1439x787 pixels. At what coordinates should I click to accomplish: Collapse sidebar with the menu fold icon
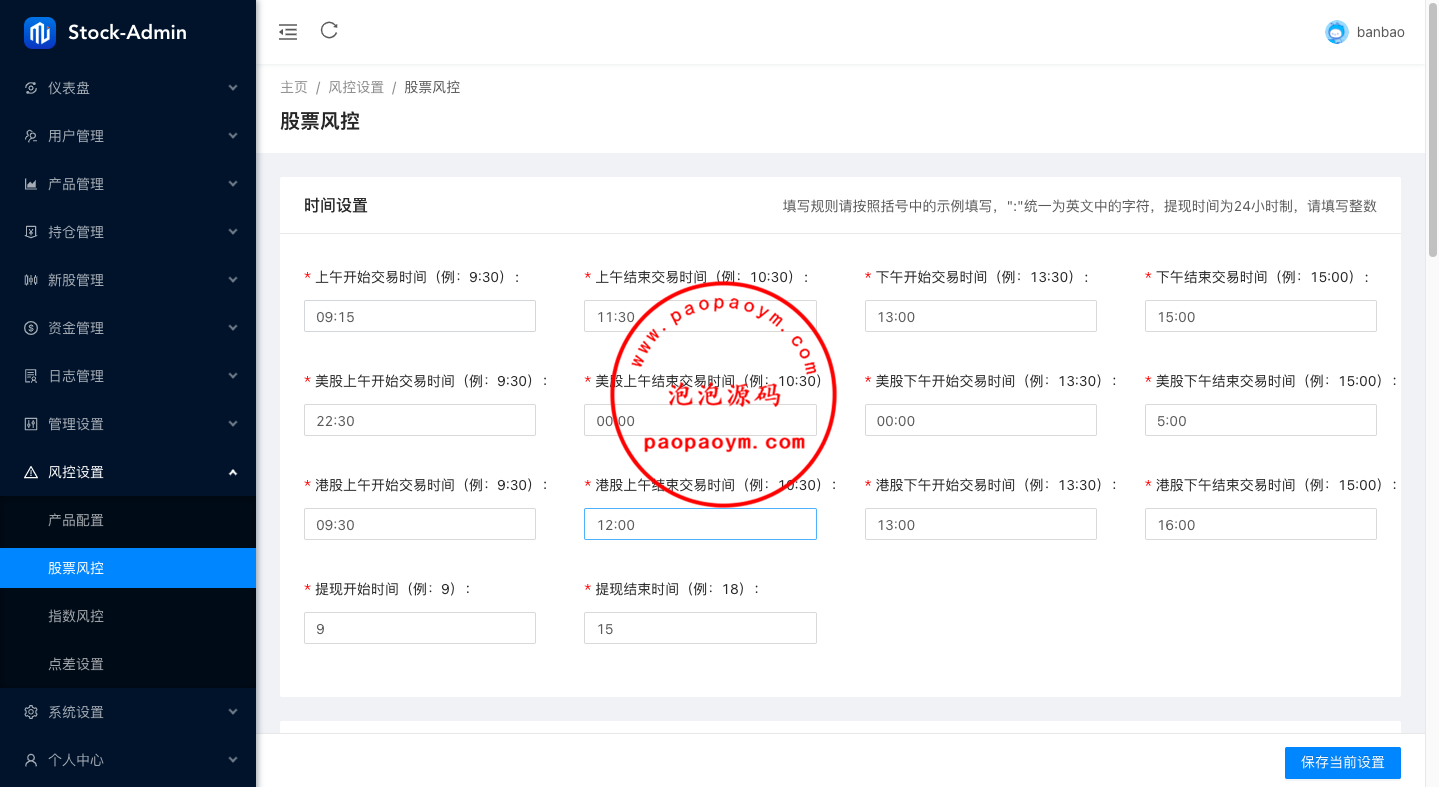pyautogui.click(x=288, y=32)
